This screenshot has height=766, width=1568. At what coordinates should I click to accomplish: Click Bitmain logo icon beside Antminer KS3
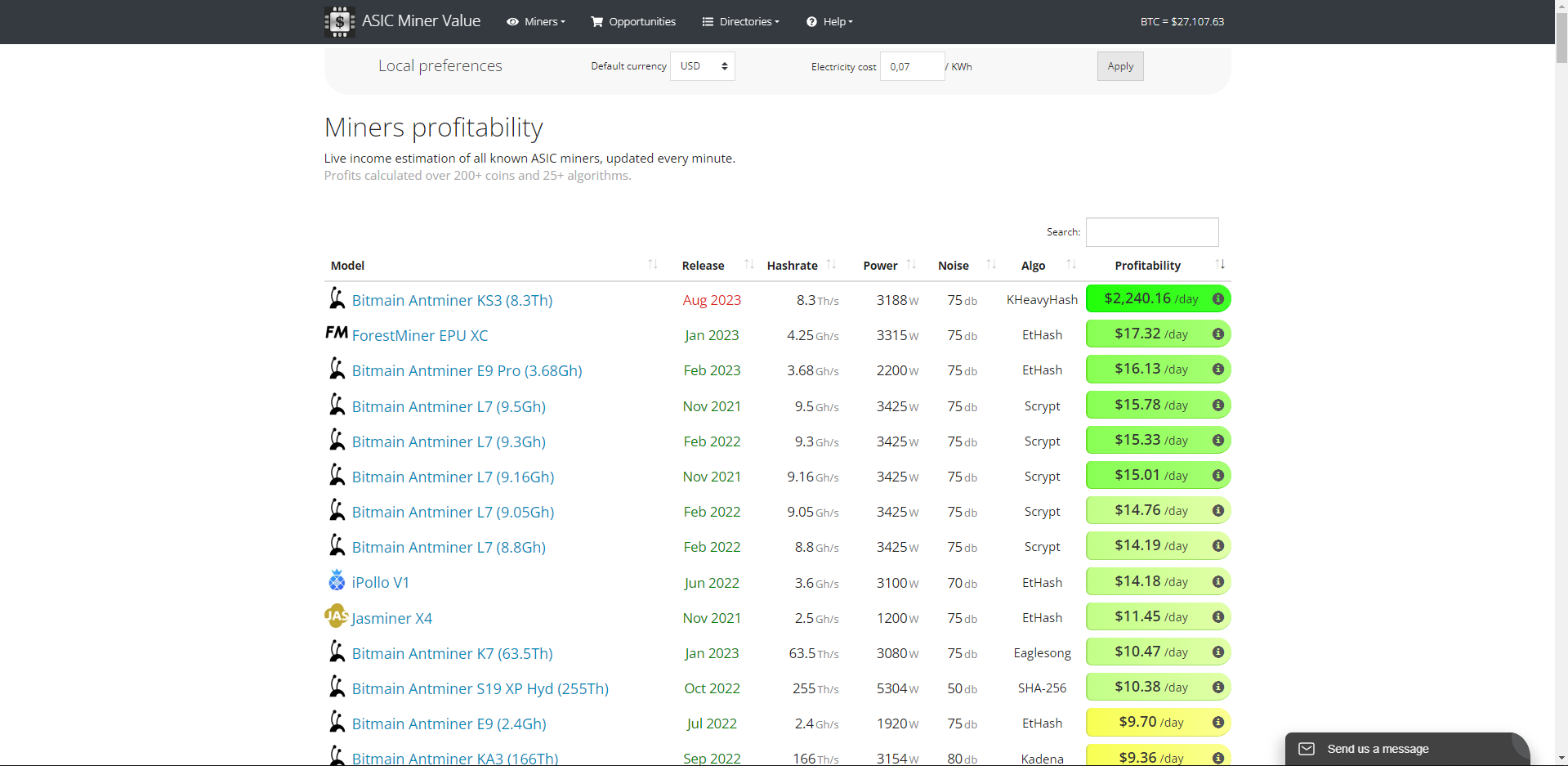pos(337,298)
